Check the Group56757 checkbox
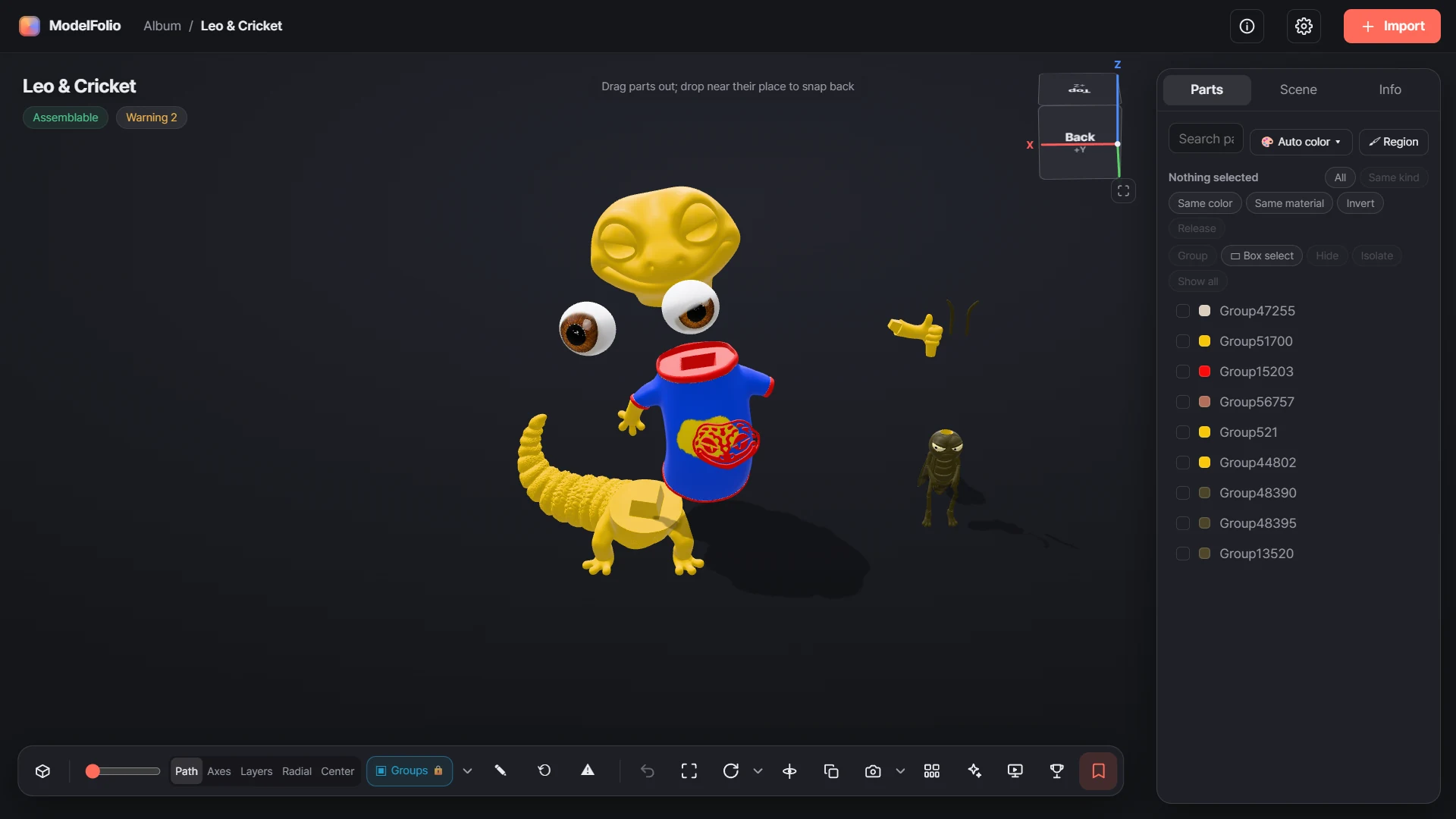 coord(1182,402)
